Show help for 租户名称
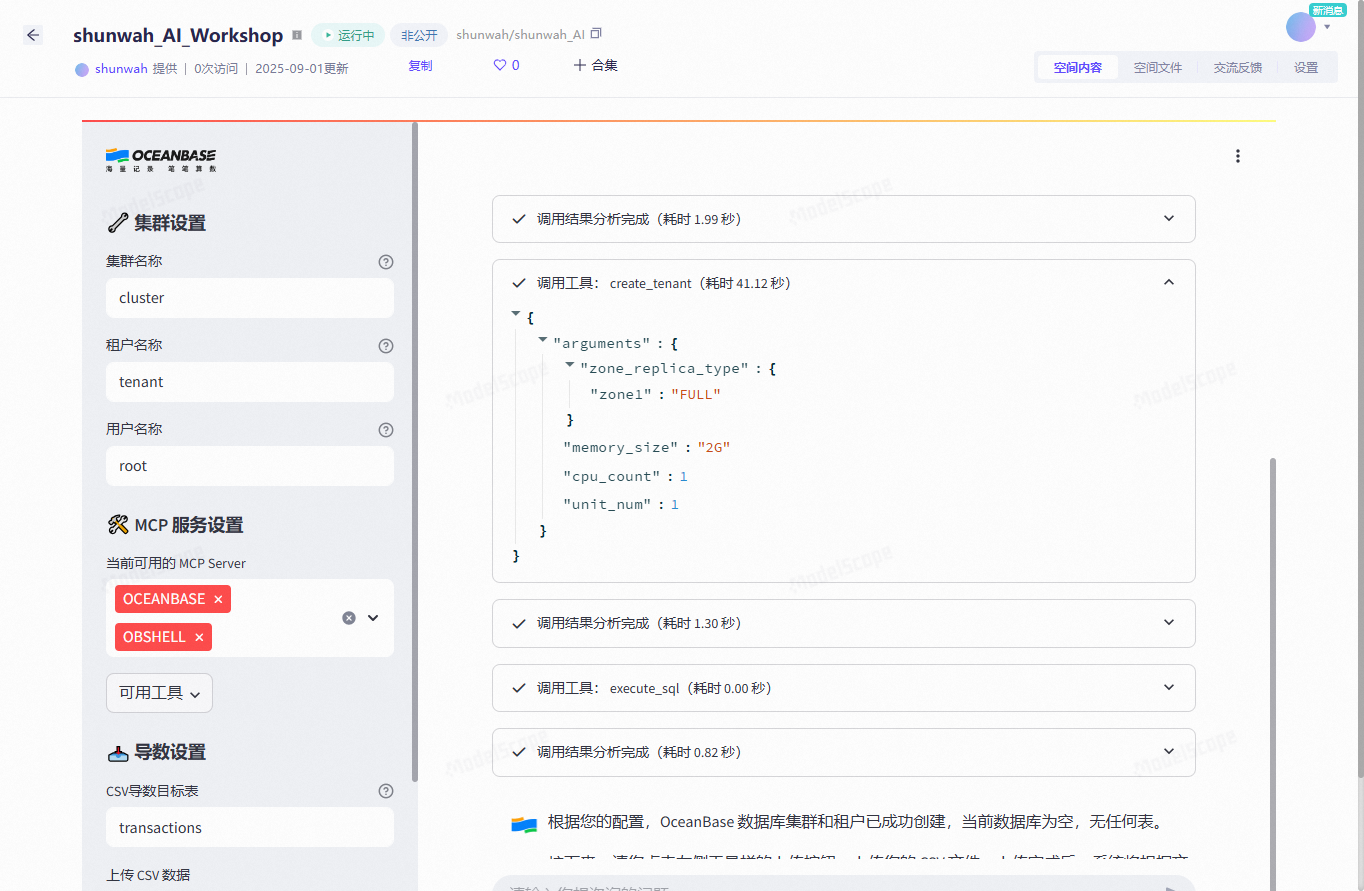Image resolution: width=1364 pixels, height=891 pixels. point(386,346)
